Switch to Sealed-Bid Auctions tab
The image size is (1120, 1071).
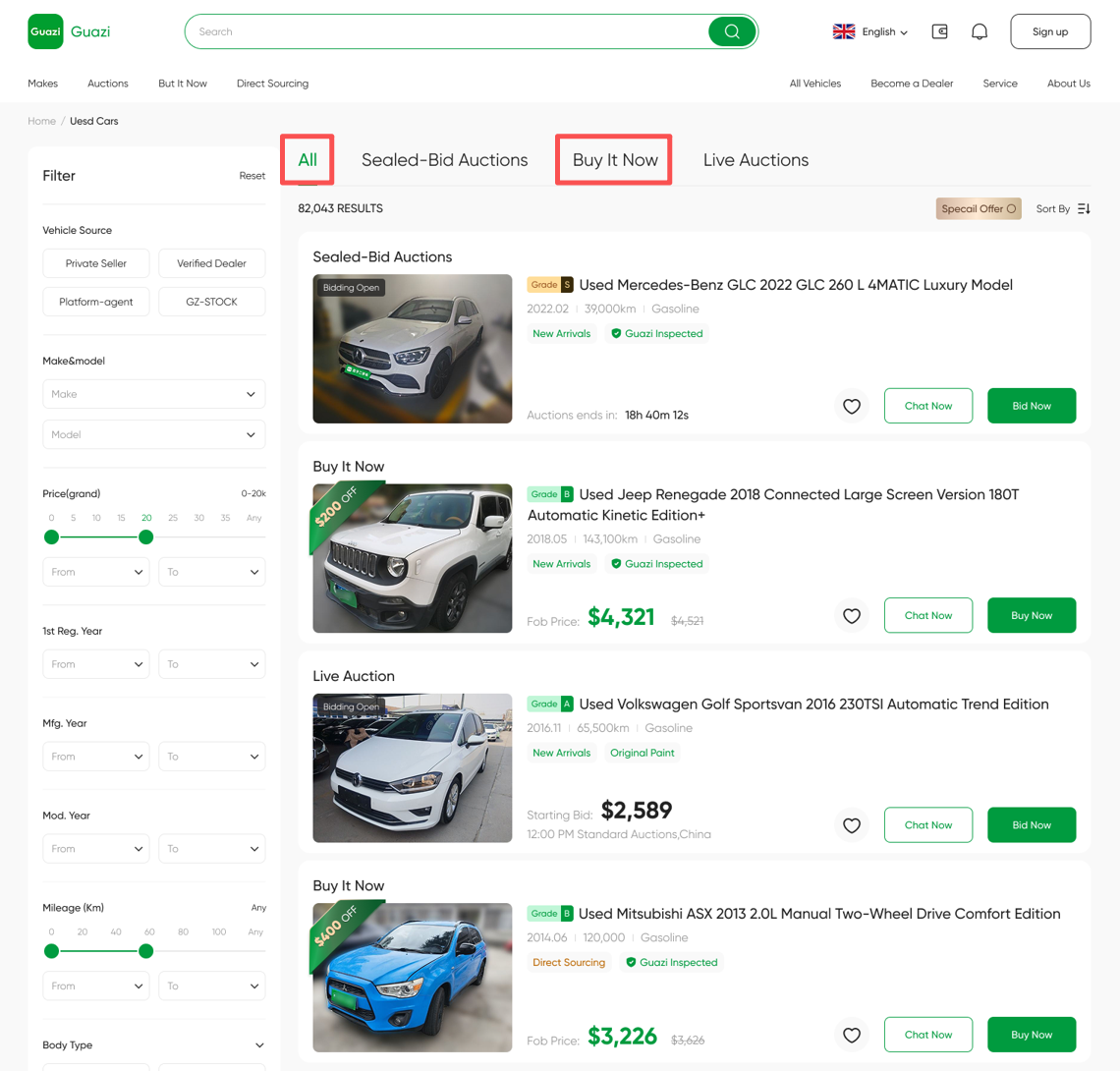point(444,160)
